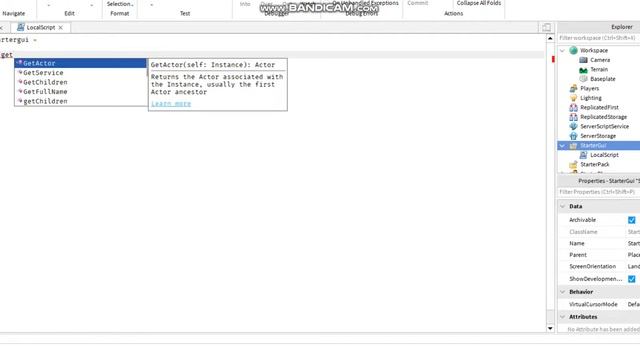Focus the Filter workspace search field
Image resolution: width=640 pixels, height=360 pixels.
click(598, 38)
